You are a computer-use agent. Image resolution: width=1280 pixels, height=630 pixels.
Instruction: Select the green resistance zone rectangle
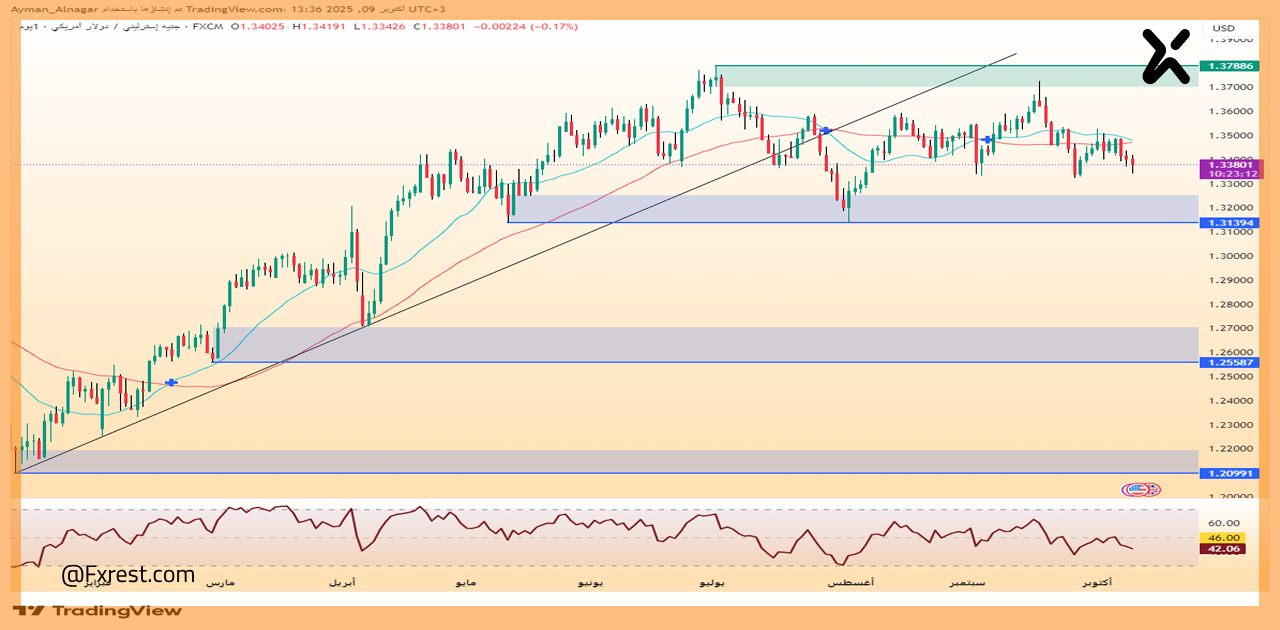click(x=955, y=76)
